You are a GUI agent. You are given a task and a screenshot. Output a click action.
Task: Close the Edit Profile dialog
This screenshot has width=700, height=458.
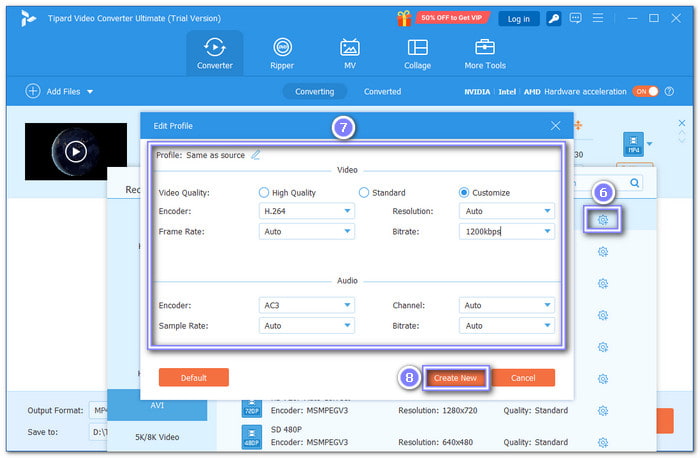[x=555, y=126]
